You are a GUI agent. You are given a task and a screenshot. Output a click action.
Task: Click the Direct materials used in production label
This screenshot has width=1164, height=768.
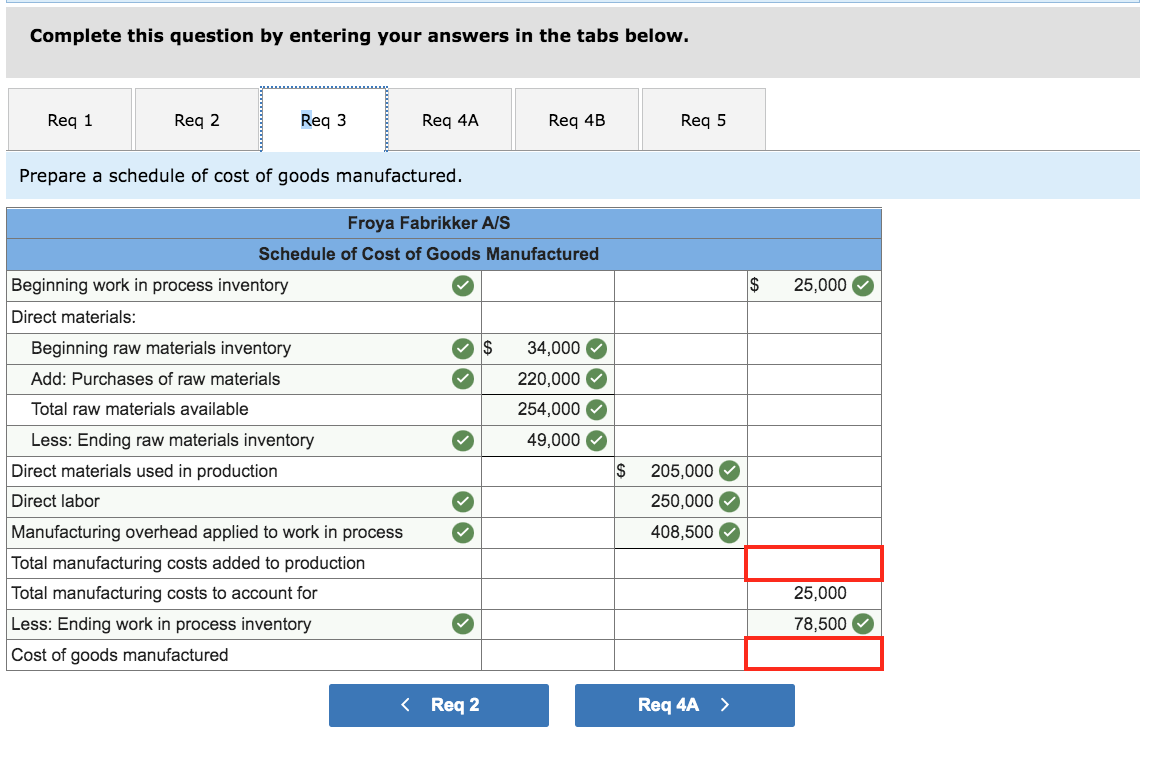click(144, 471)
